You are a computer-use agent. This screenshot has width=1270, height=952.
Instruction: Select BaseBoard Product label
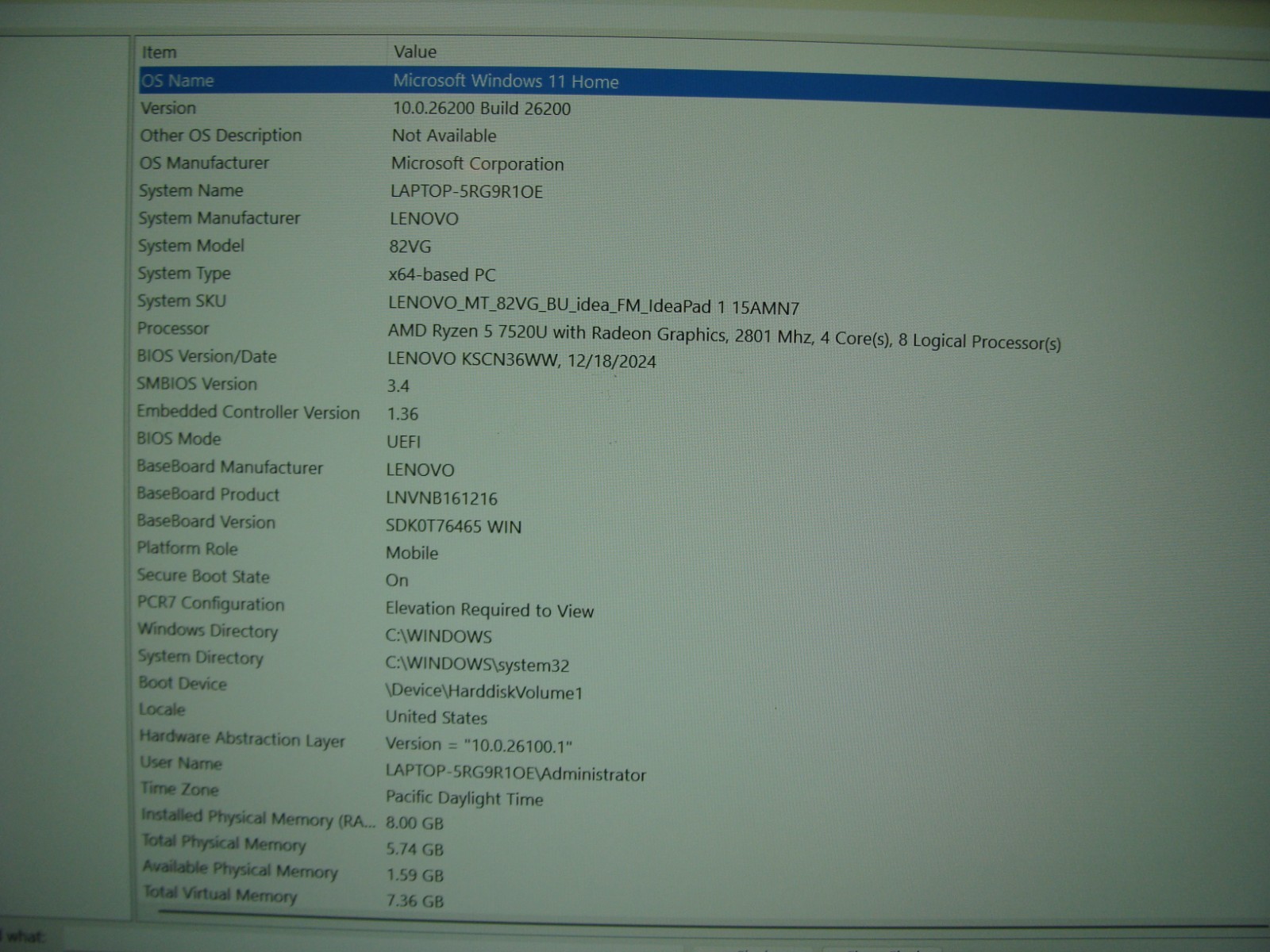pos(208,494)
